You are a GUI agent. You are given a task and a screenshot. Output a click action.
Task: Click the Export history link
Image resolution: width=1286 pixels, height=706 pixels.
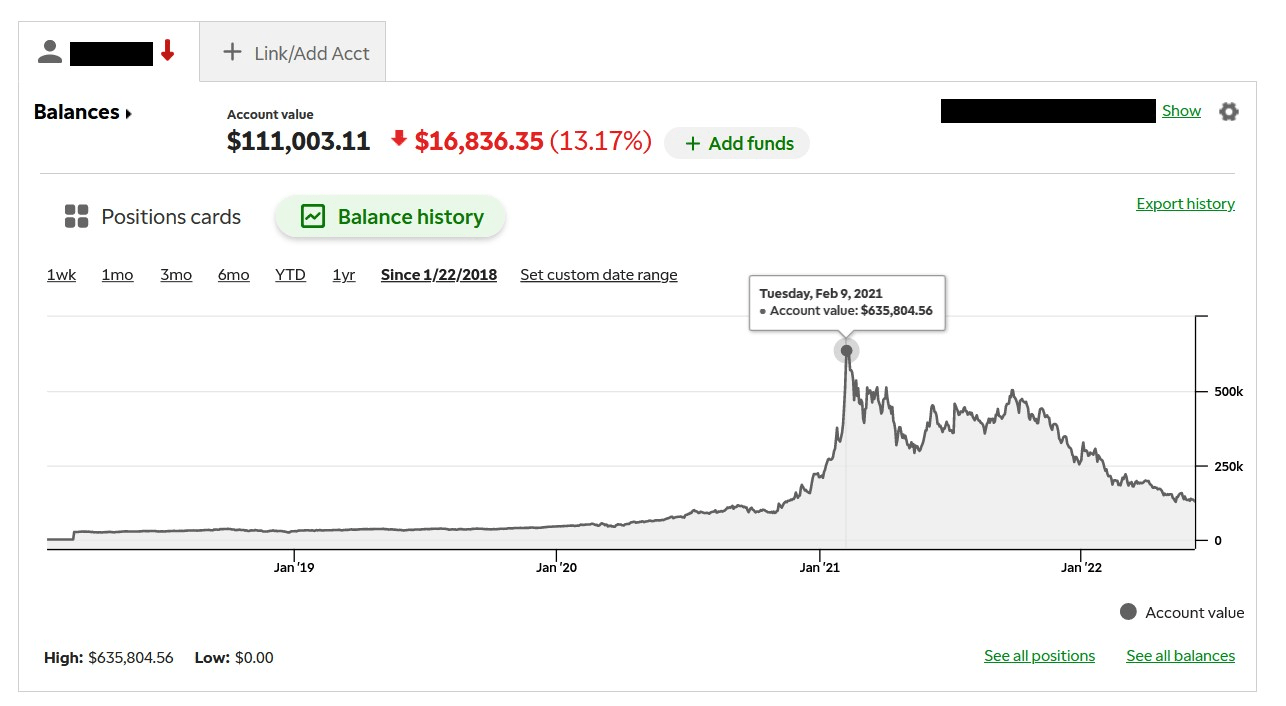pyautogui.click(x=1185, y=204)
